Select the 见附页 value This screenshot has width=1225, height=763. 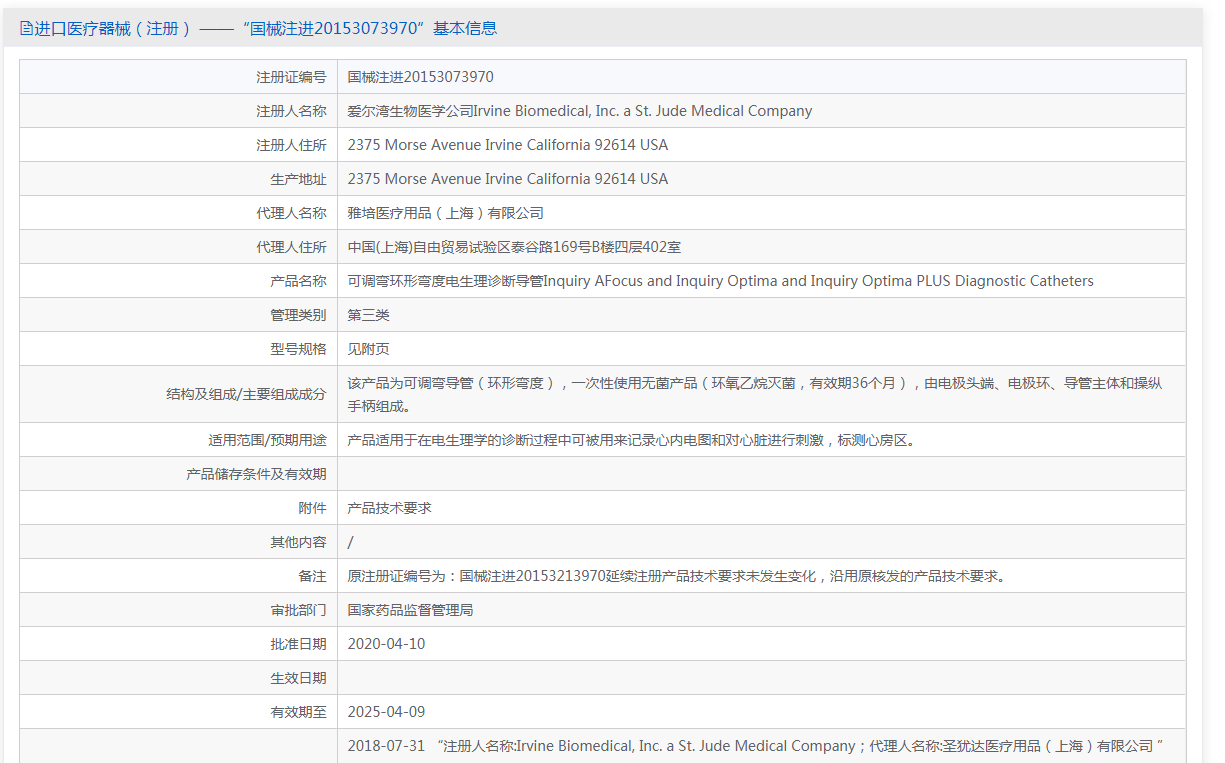[x=368, y=349]
